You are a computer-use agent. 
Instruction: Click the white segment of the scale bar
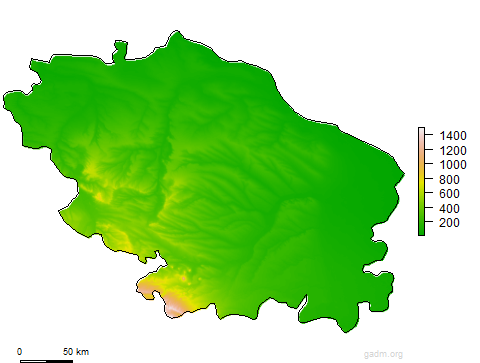coord(33,361)
